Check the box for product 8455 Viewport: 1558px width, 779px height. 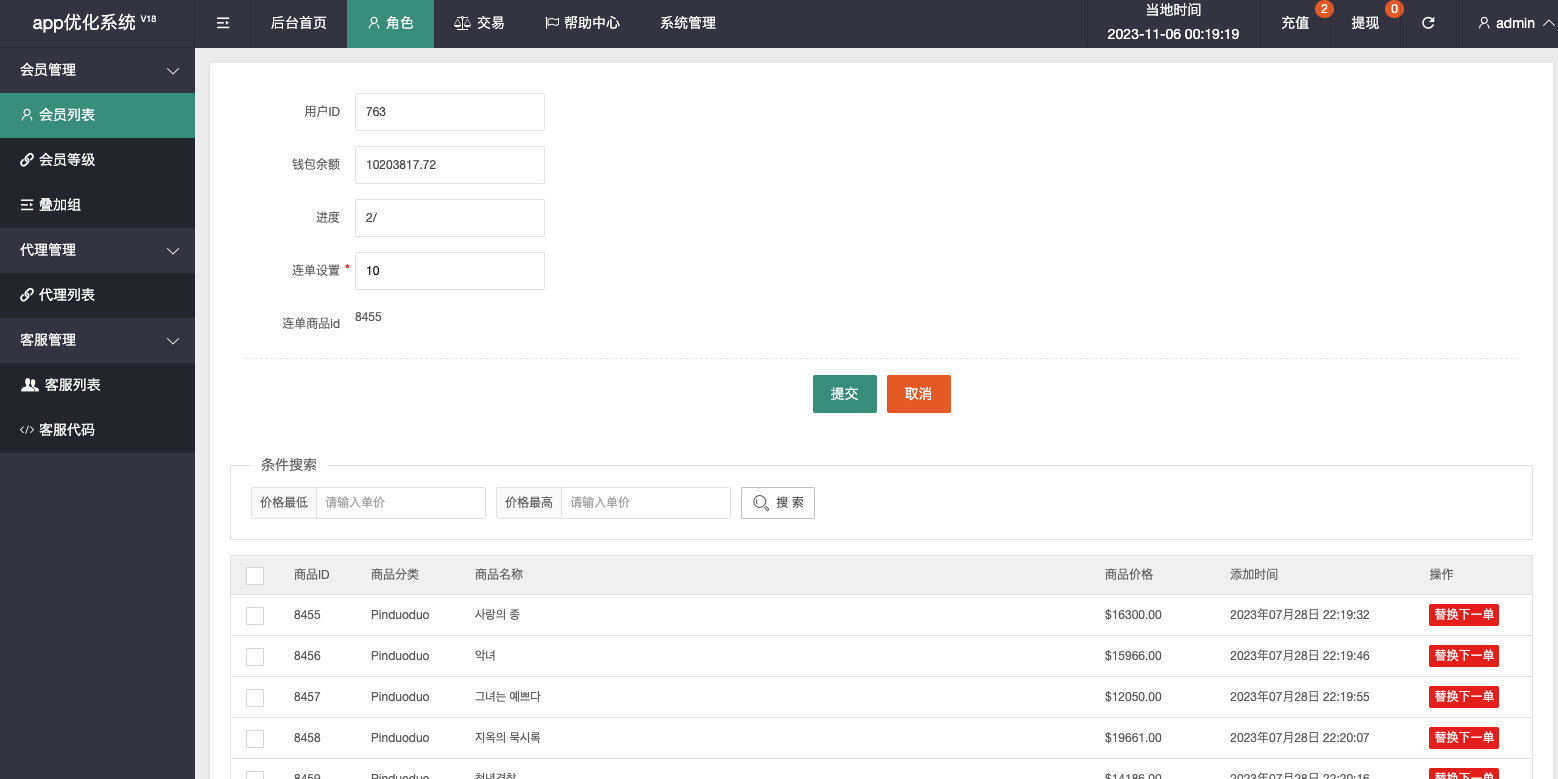255,615
